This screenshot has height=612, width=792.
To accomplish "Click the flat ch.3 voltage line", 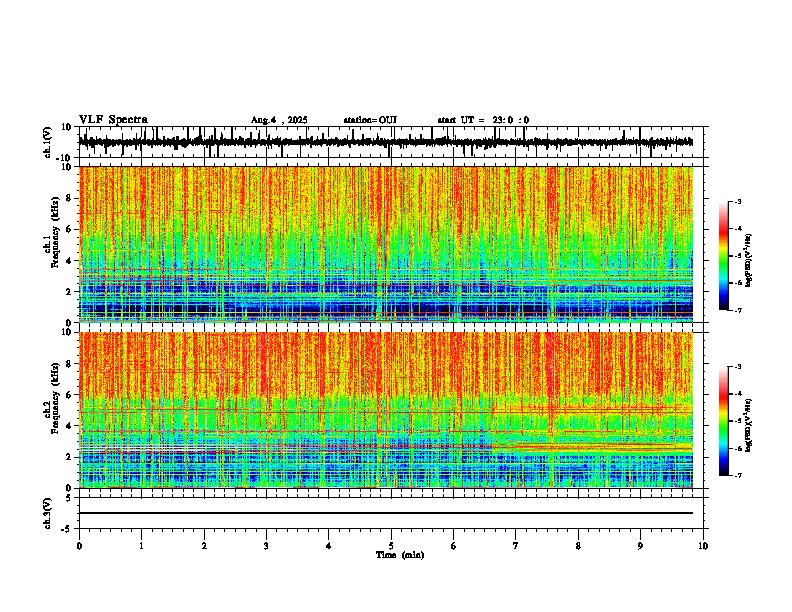I will 386,513.
